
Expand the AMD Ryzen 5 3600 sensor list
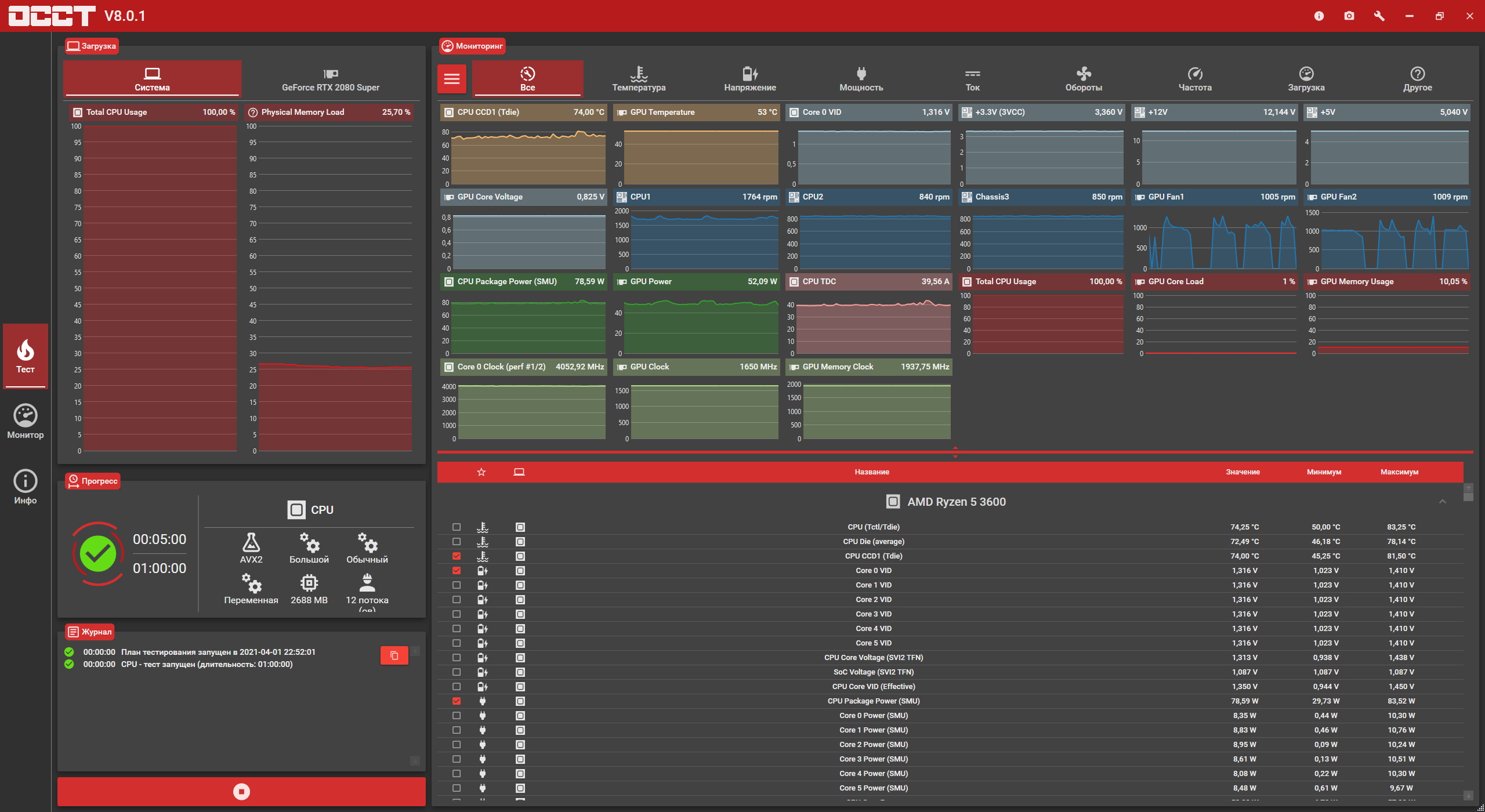(x=1442, y=501)
